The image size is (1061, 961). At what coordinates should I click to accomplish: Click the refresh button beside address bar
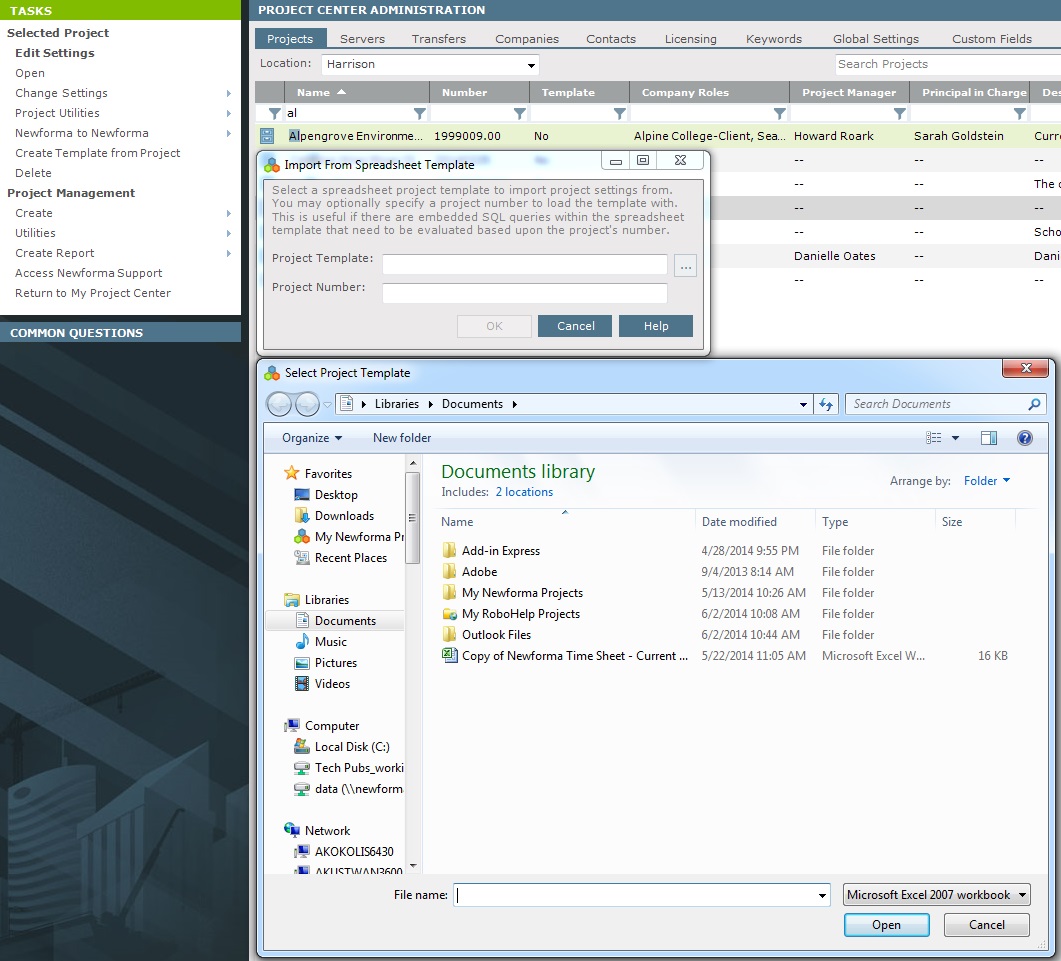(826, 404)
